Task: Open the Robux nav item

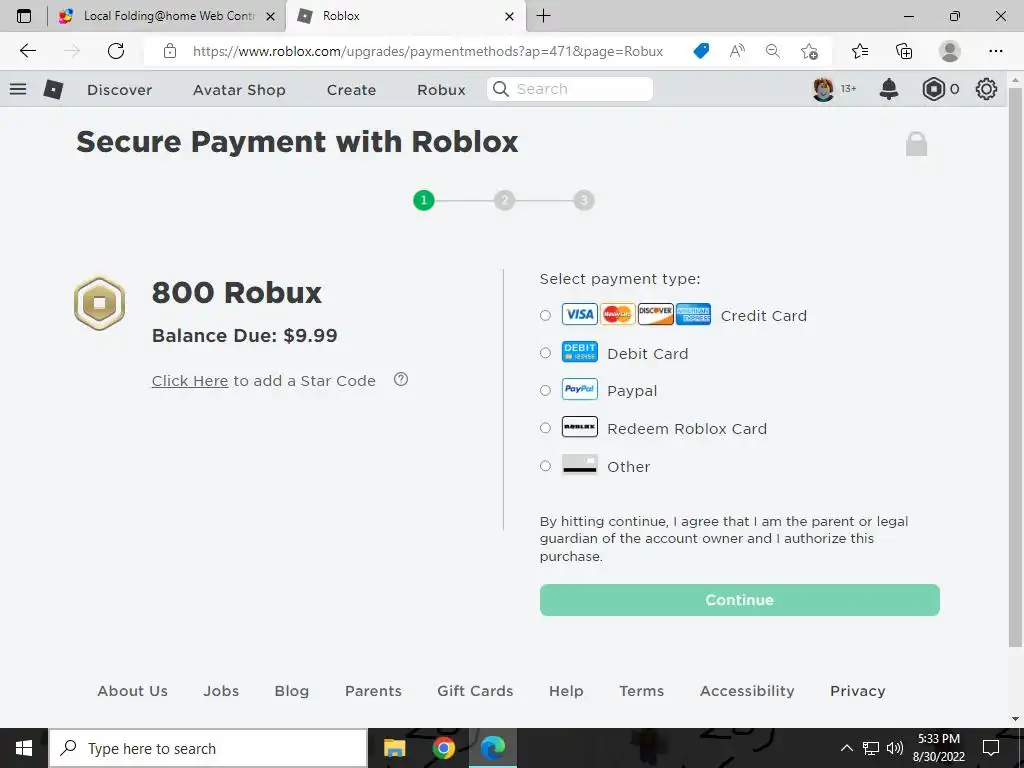Action: coord(441,89)
